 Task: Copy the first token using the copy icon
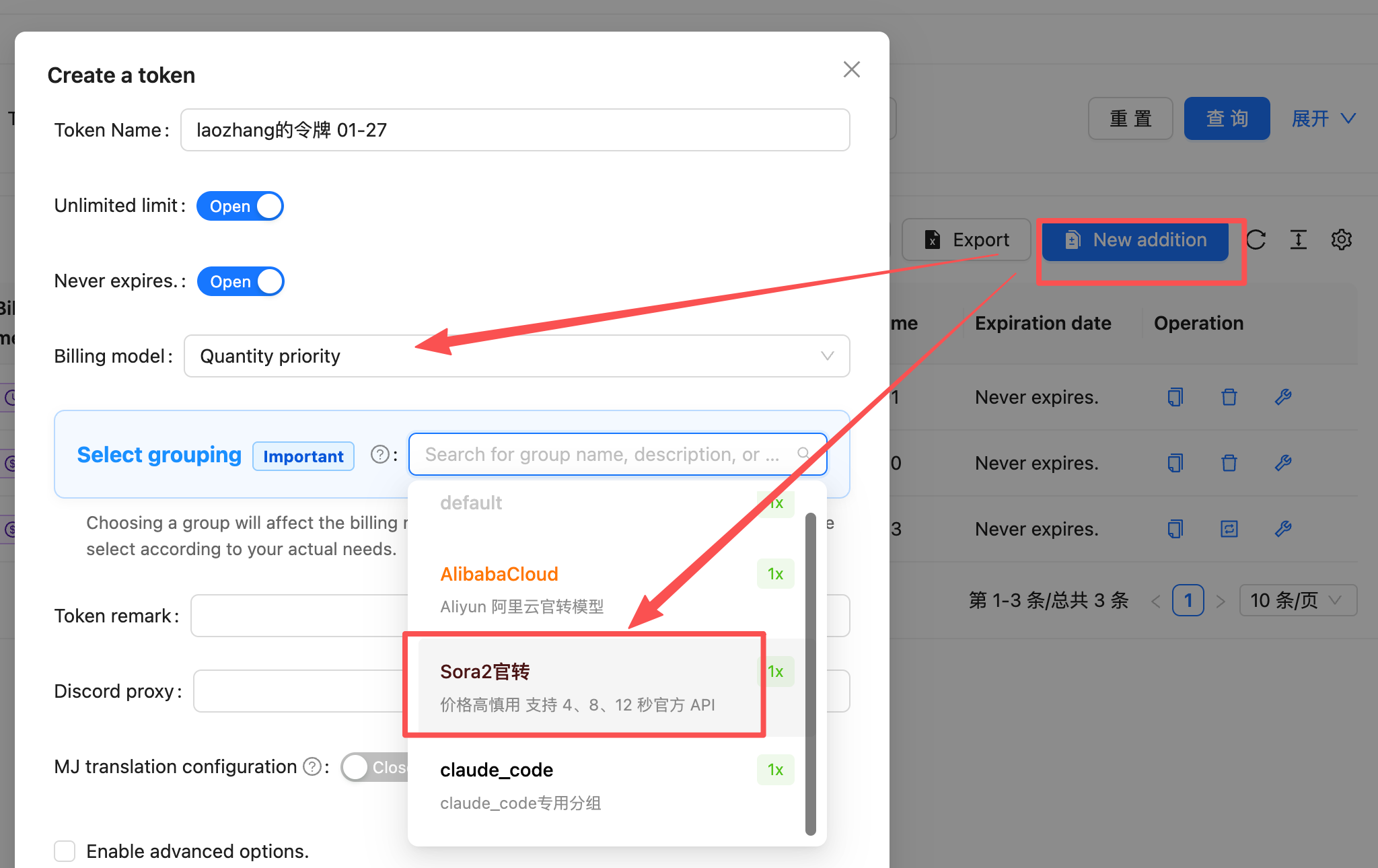1175,397
